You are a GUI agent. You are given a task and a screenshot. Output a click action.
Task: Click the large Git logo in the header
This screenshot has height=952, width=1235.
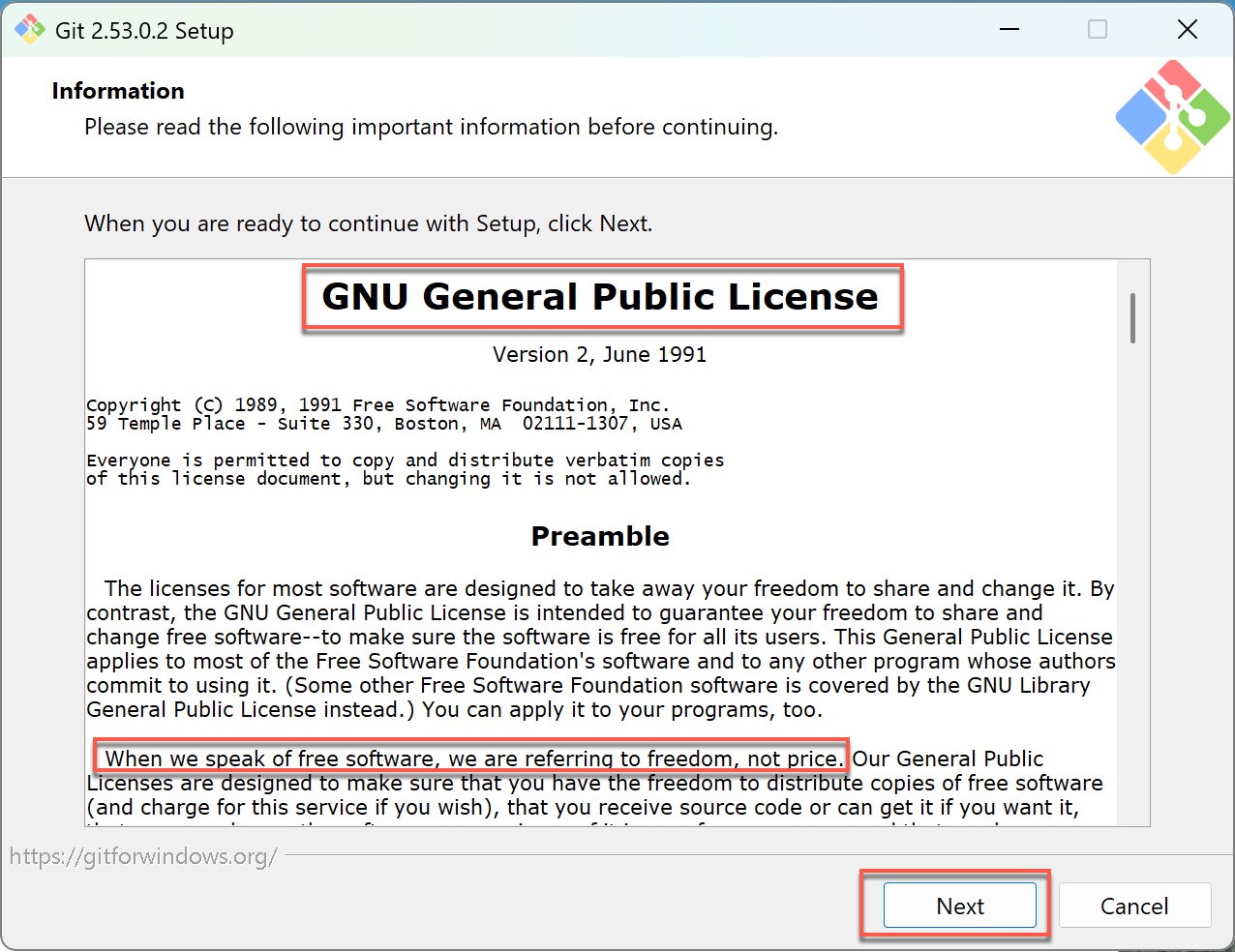1172,116
